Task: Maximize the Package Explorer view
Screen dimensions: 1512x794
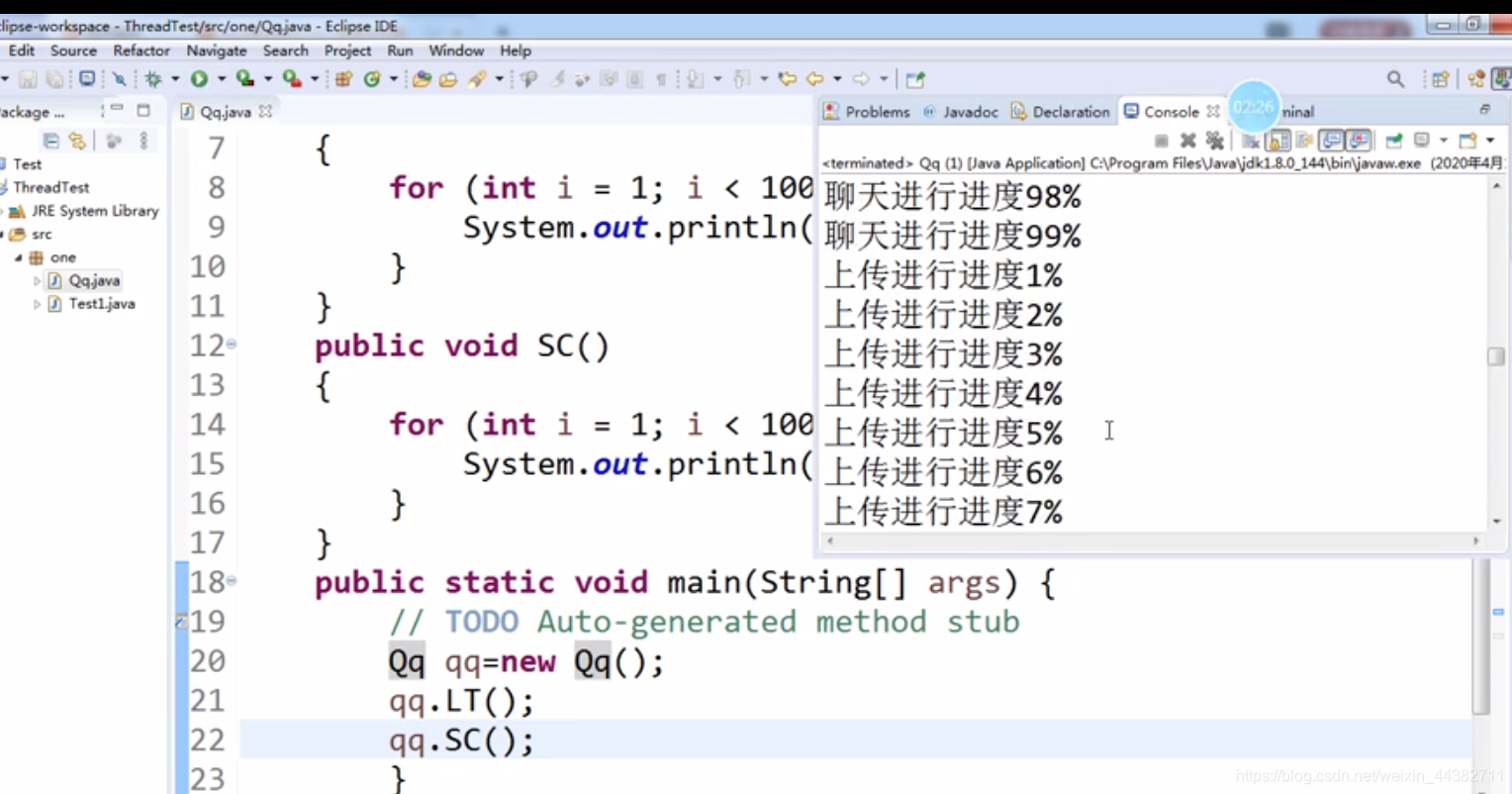Action: tap(143, 110)
